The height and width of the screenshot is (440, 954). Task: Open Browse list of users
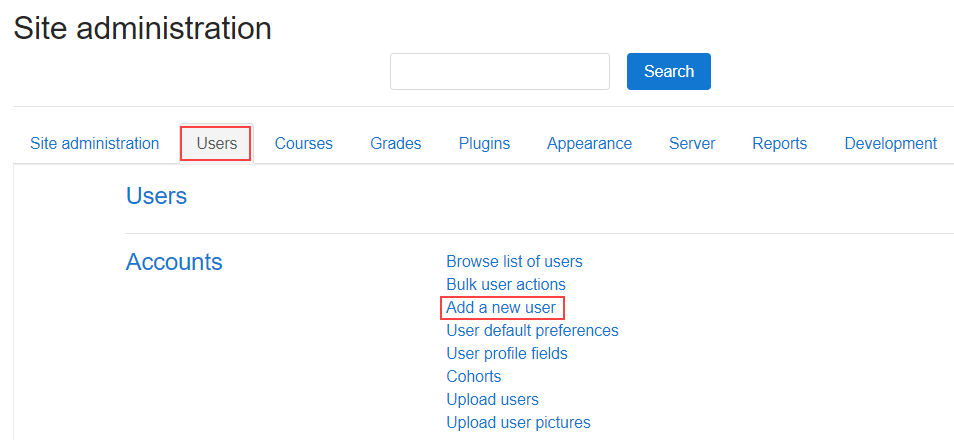pos(514,262)
